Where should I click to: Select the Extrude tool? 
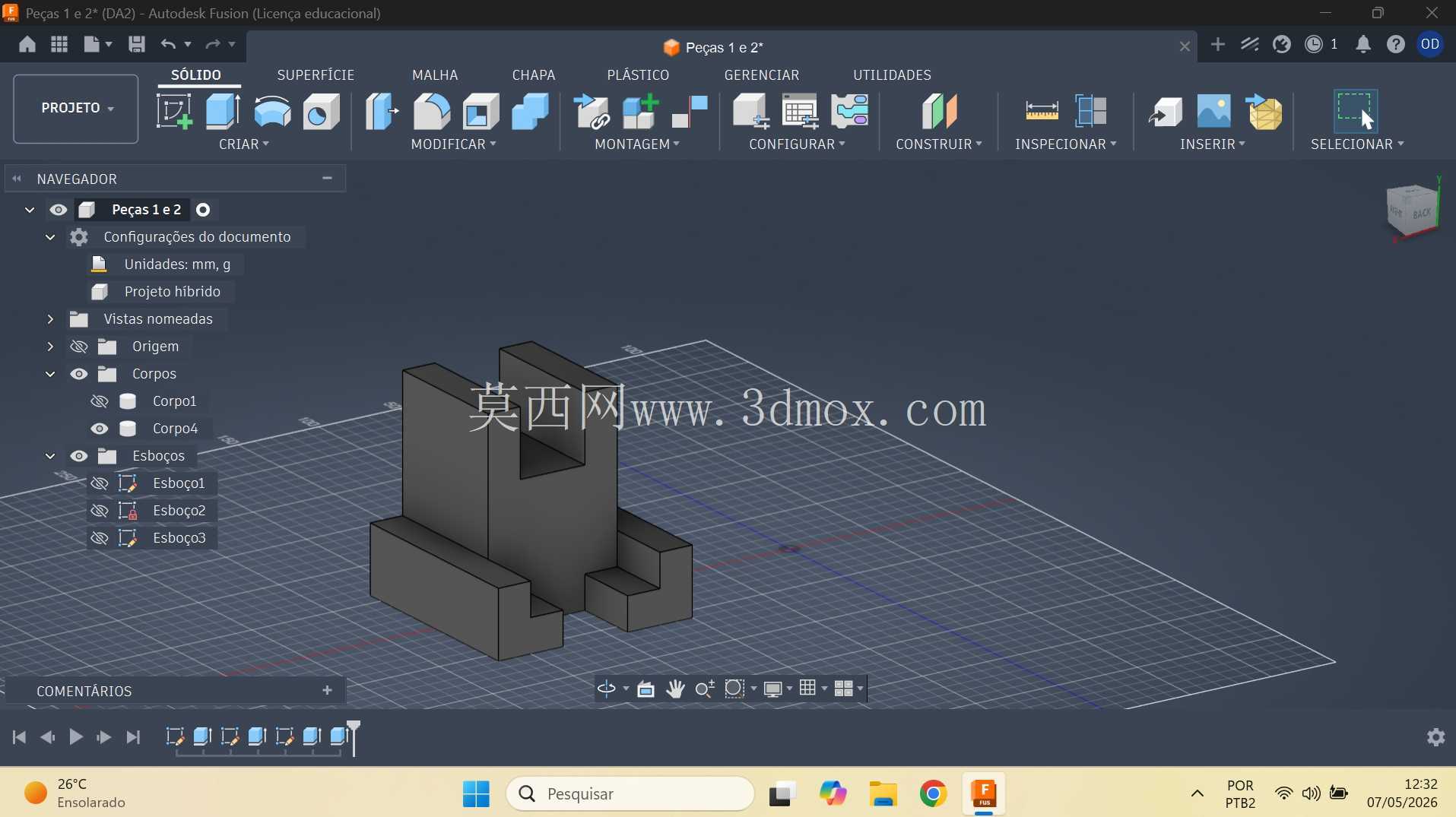coord(223,111)
